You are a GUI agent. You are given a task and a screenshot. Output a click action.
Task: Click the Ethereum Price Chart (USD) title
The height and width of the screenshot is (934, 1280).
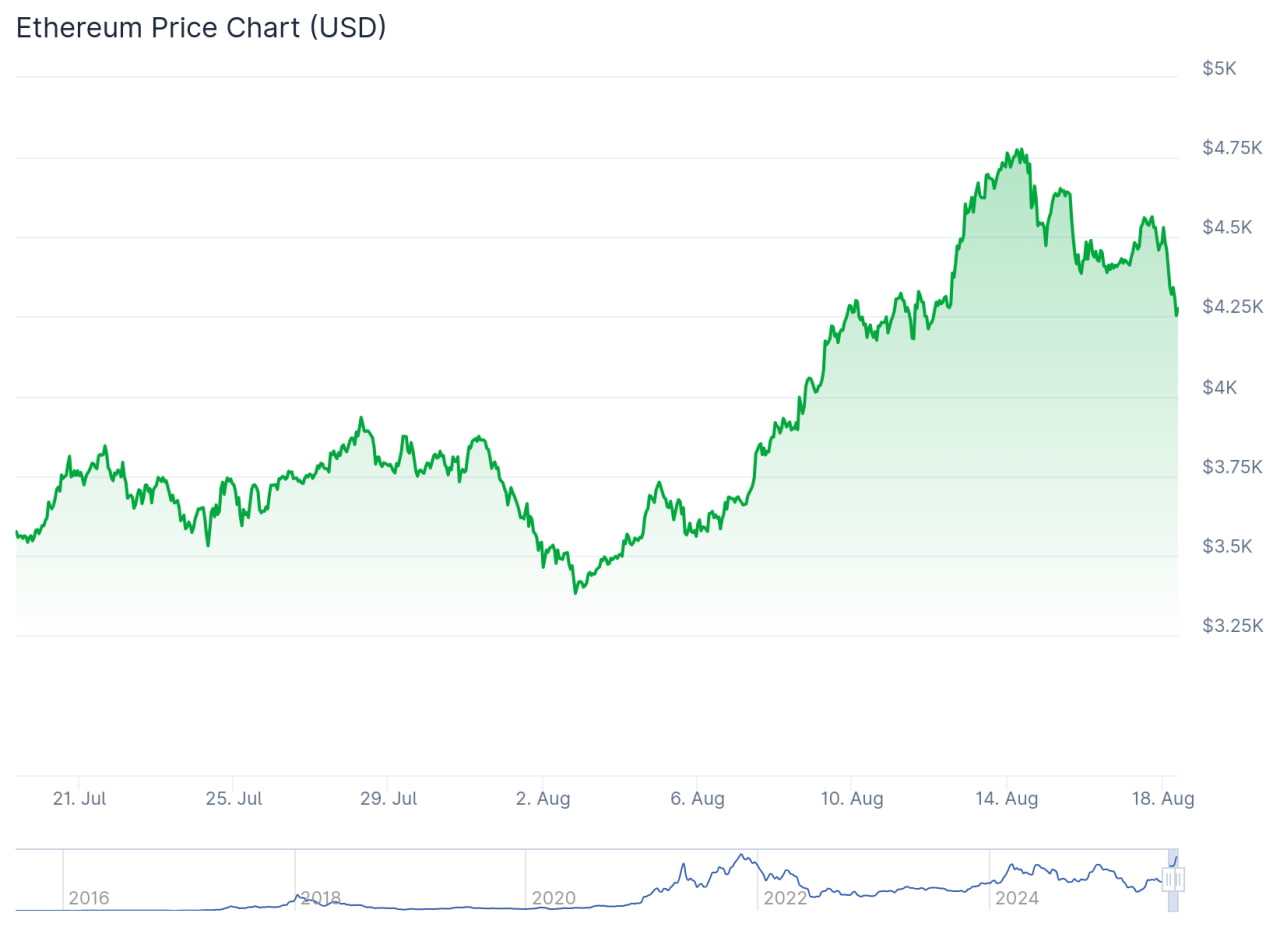pos(201,28)
